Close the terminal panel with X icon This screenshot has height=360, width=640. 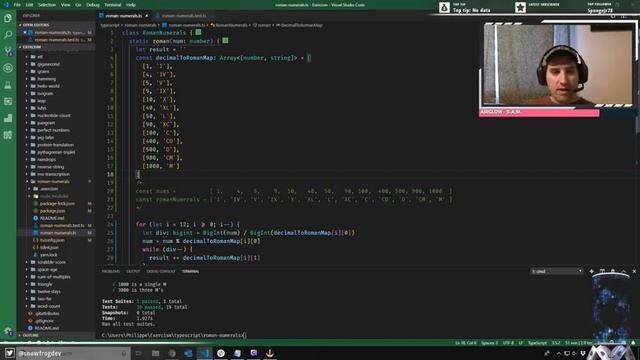(x=634, y=271)
